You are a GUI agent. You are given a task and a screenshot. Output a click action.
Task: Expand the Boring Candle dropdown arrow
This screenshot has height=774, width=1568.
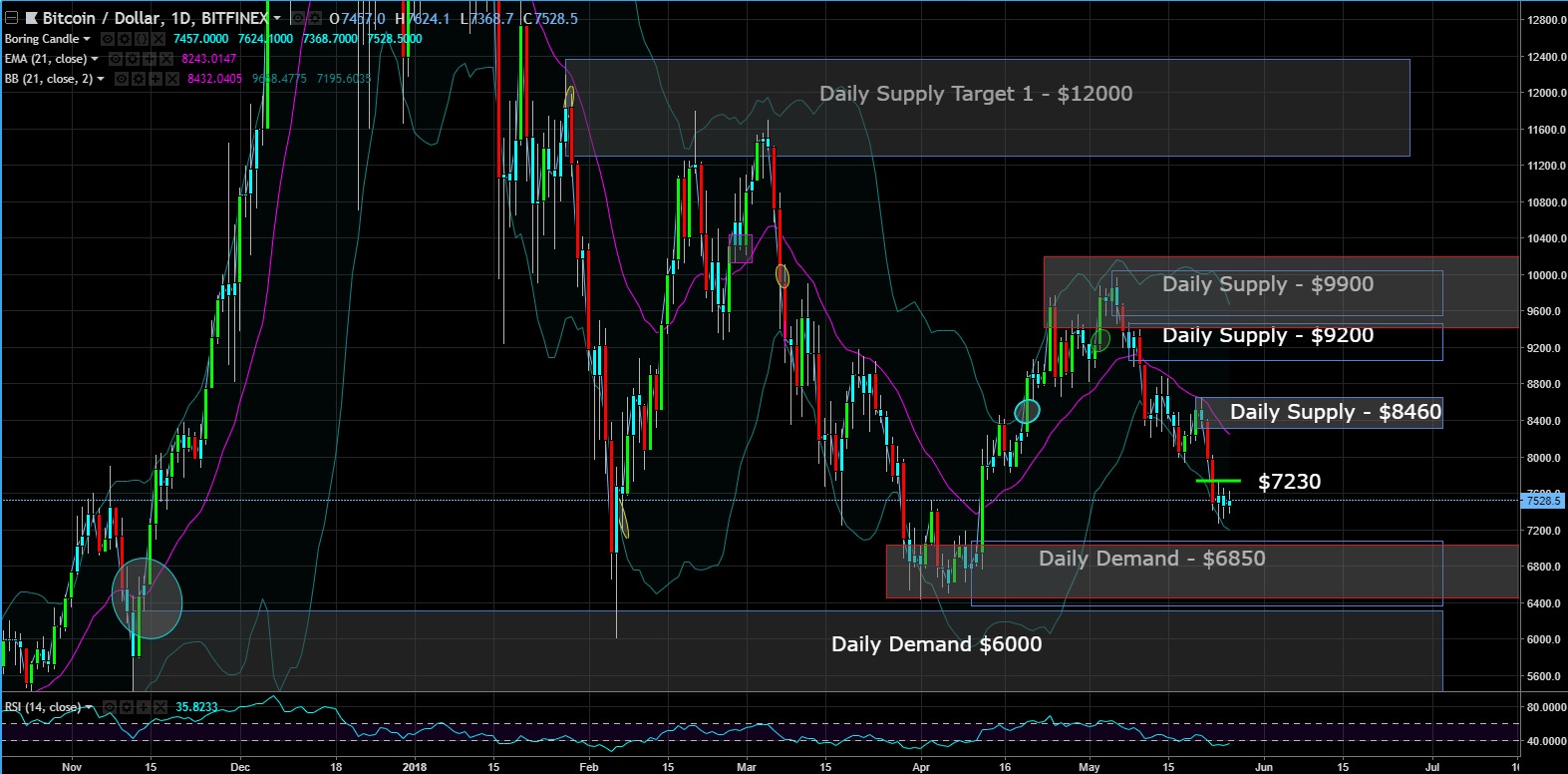[x=87, y=39]
